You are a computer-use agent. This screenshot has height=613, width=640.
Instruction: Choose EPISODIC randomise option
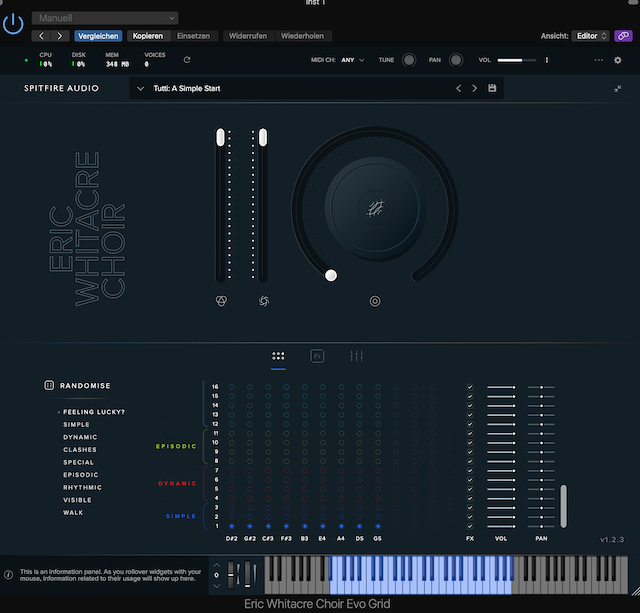click(x=81, y=475)
